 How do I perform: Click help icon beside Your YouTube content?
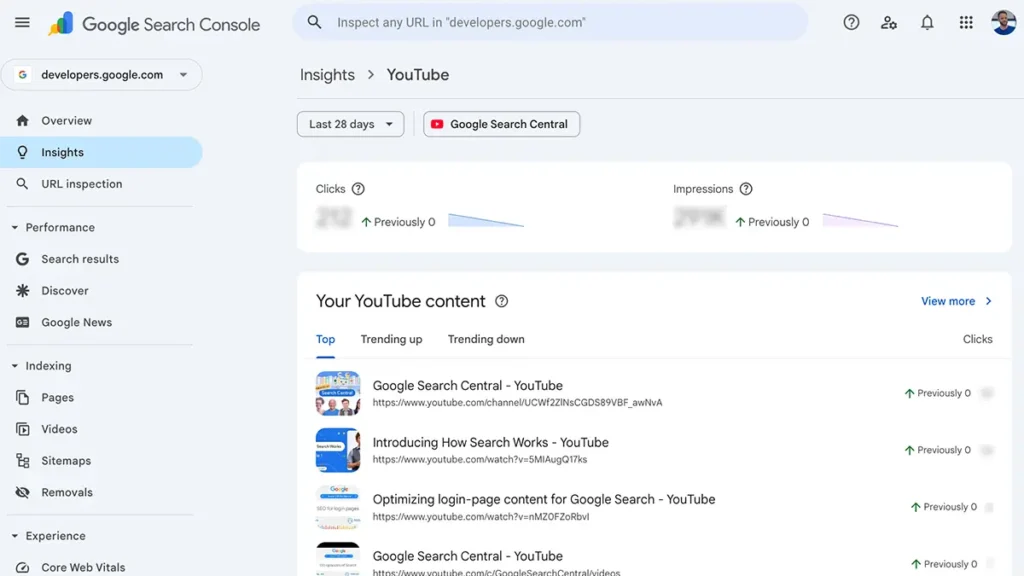click(x=502, y=301)
